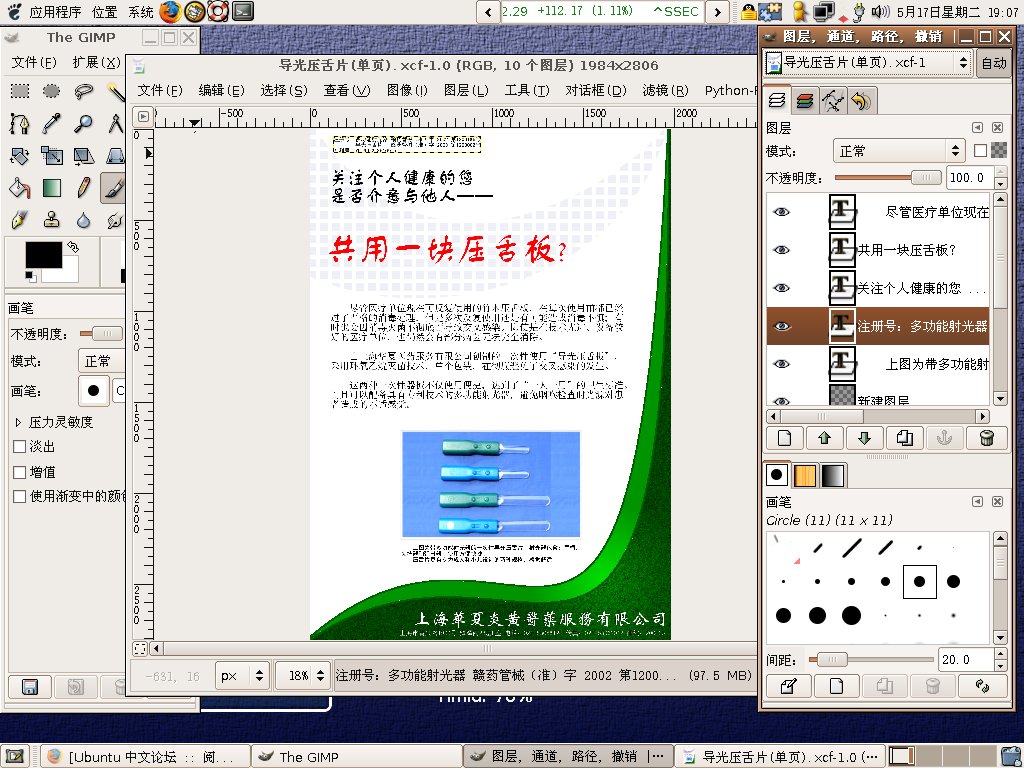Open the Layers panel tab menu arrow
1024x768 pixels.
pos(977,128)
